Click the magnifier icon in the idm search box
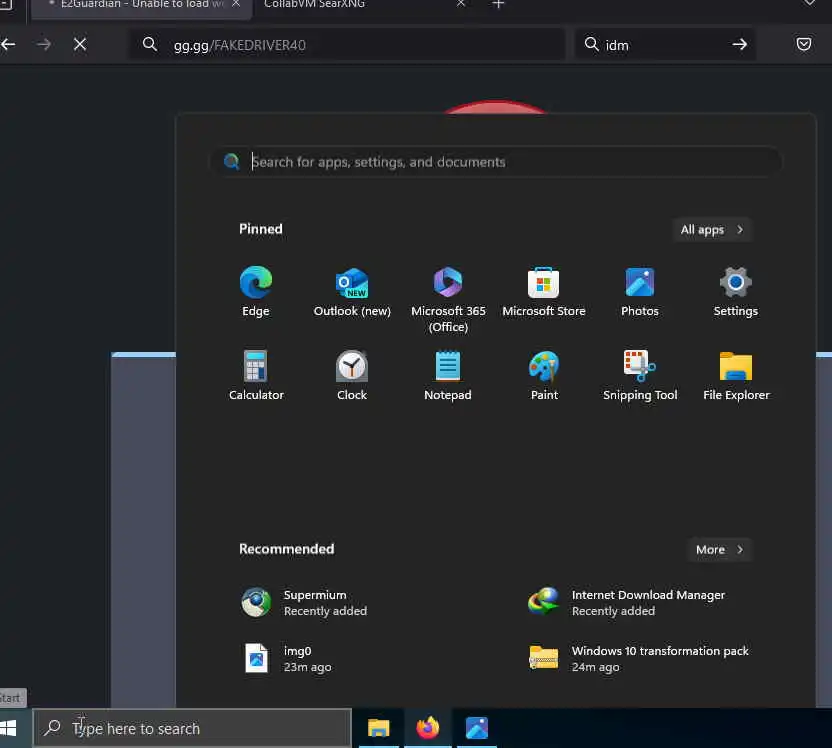Image resolution: width=832 pixels, height=748 pixels. (x=591, y=44)
